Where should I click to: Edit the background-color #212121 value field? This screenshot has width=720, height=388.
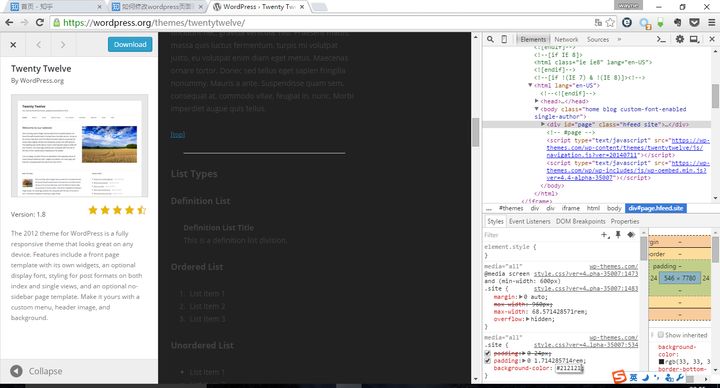click(569, 368)
